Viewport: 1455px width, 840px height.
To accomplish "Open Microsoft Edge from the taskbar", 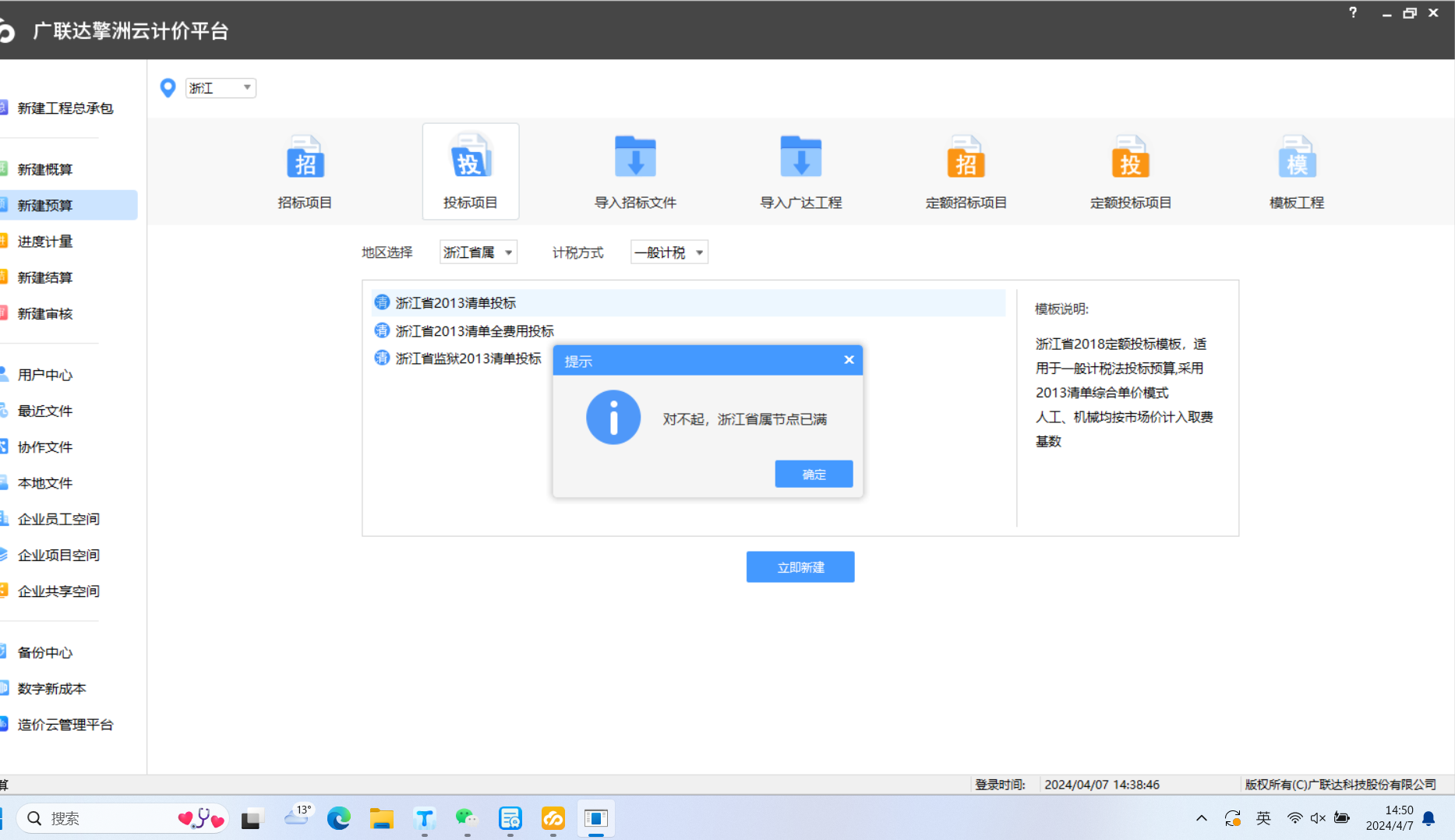I will pyautogui.click(x=338, y=818).
